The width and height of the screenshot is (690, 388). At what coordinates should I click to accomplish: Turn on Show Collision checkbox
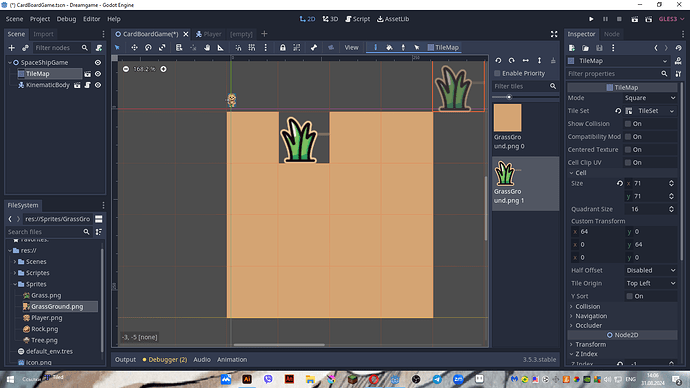tap(628, 124)
